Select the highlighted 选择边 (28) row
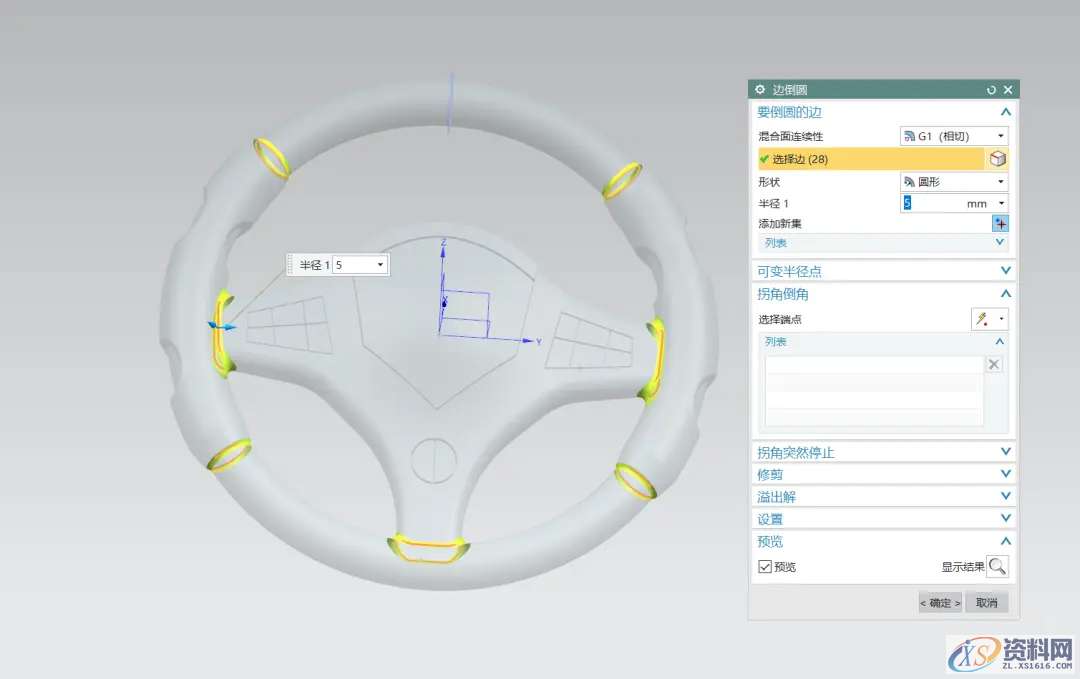Image resolution: width=1080 pixels, height=679 pixels. 870,159
